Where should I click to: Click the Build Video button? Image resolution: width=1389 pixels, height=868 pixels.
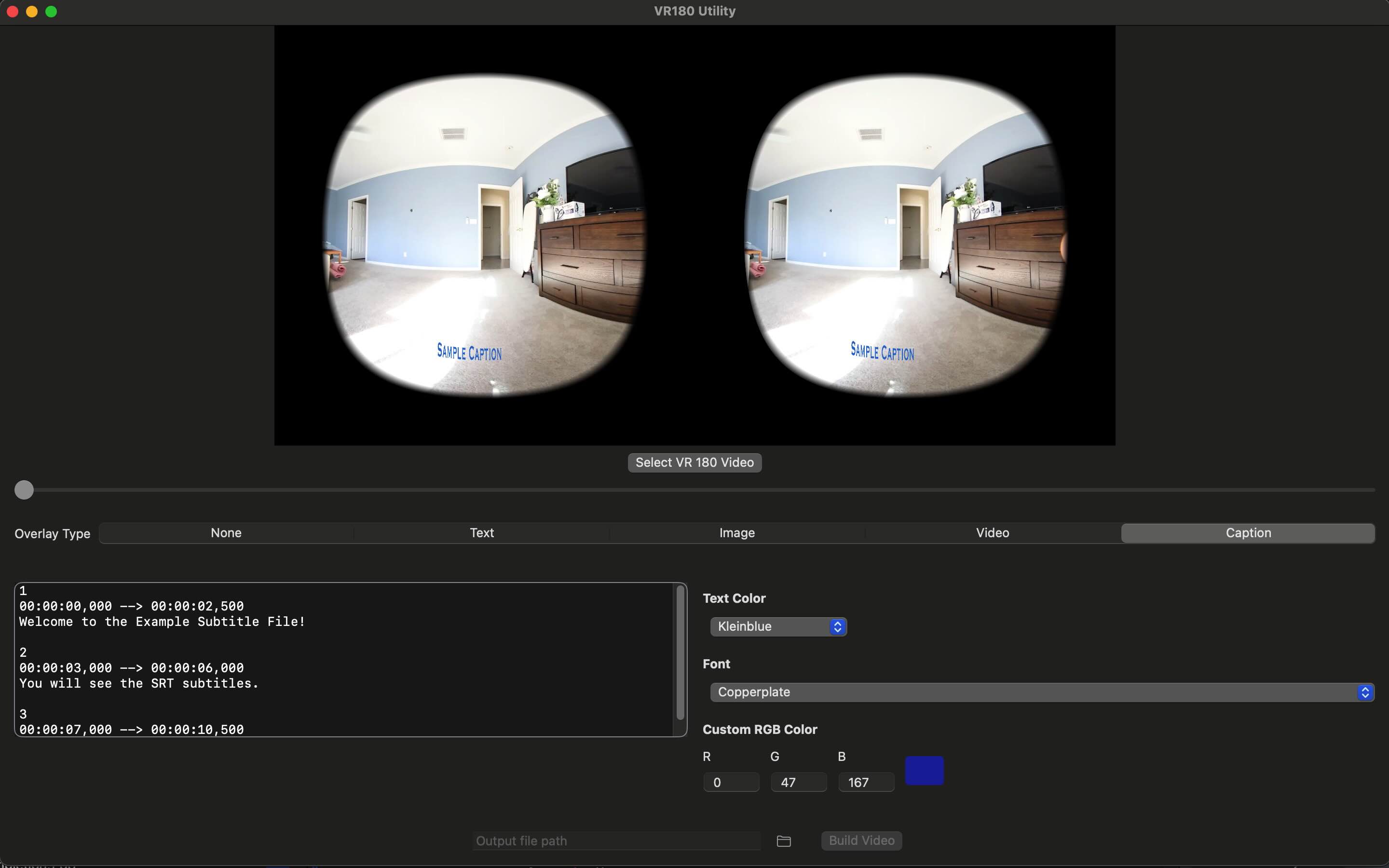click(x=861, y=841)
